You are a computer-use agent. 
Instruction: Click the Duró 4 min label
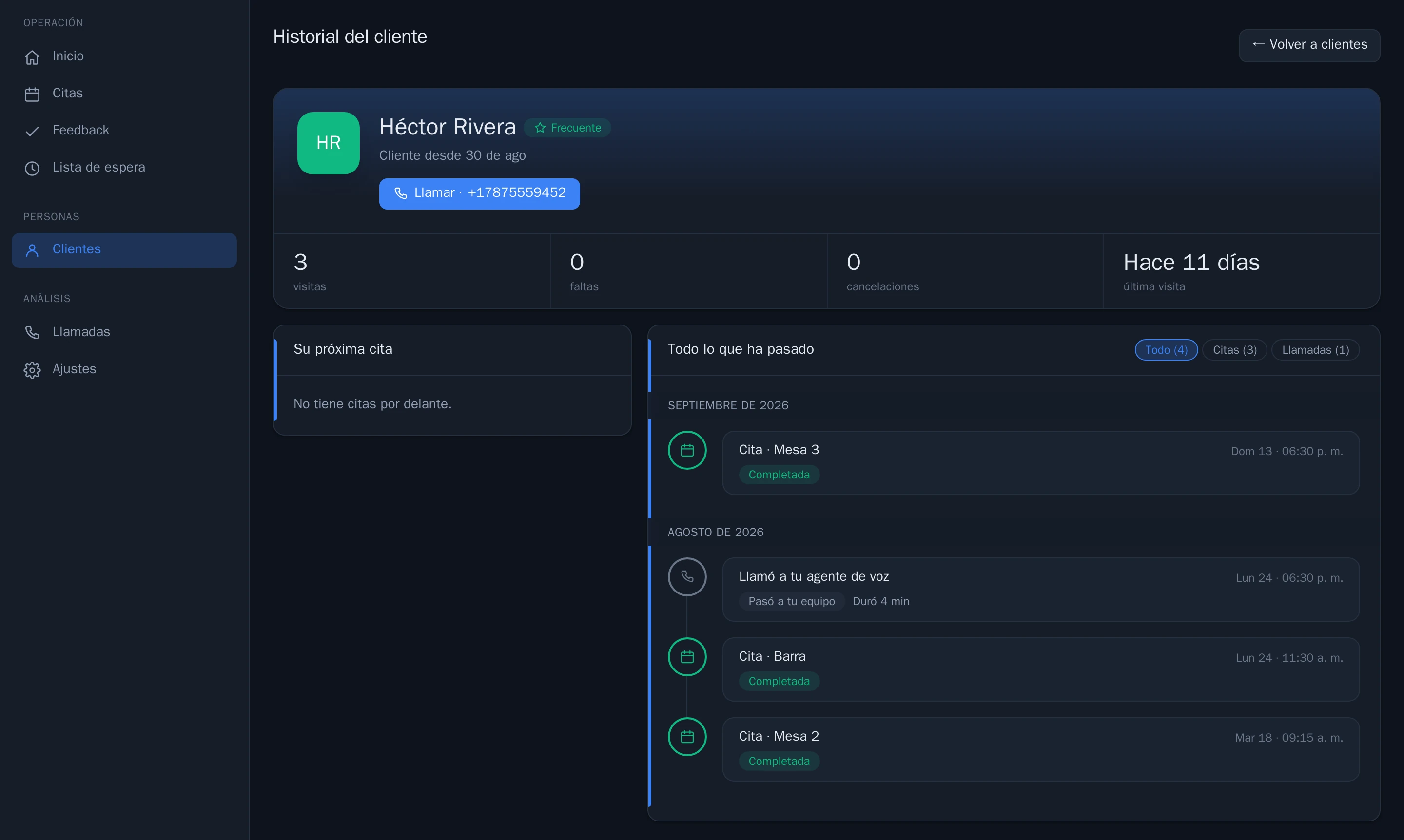click(881, 602)
